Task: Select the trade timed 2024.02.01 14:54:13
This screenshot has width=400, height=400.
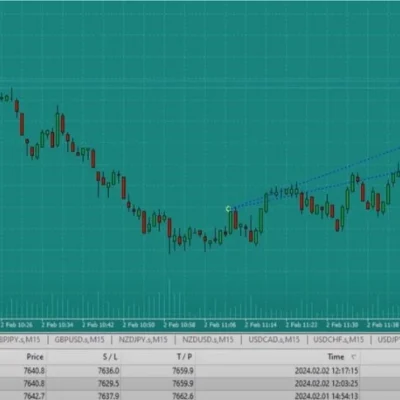Action: tap(326, 396)
